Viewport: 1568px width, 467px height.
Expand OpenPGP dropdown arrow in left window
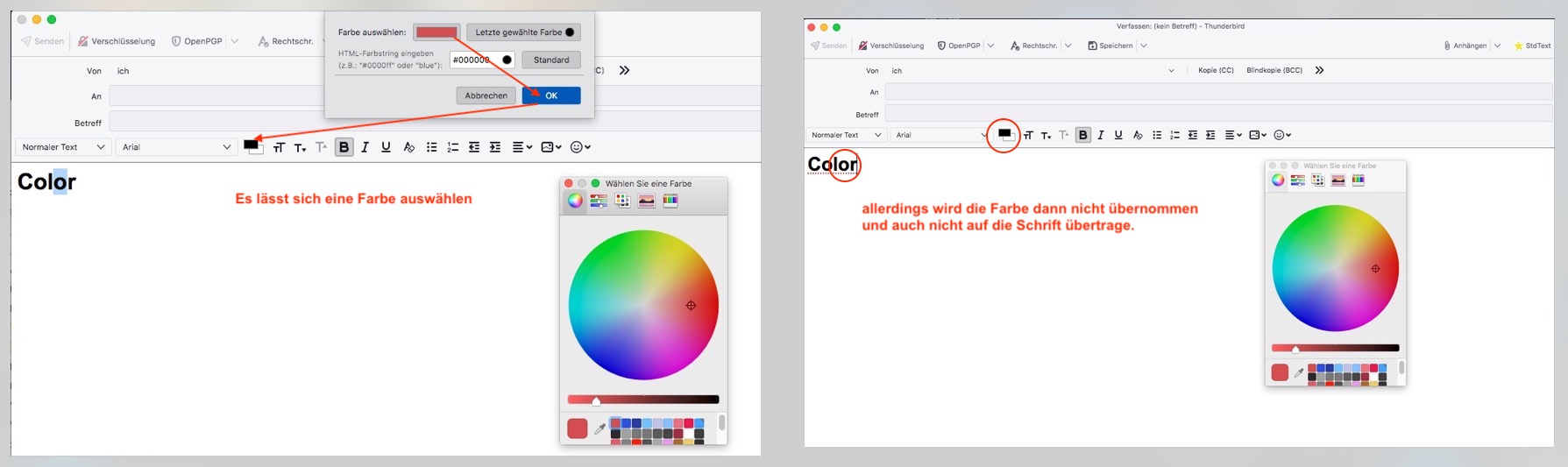coord(235,41)
